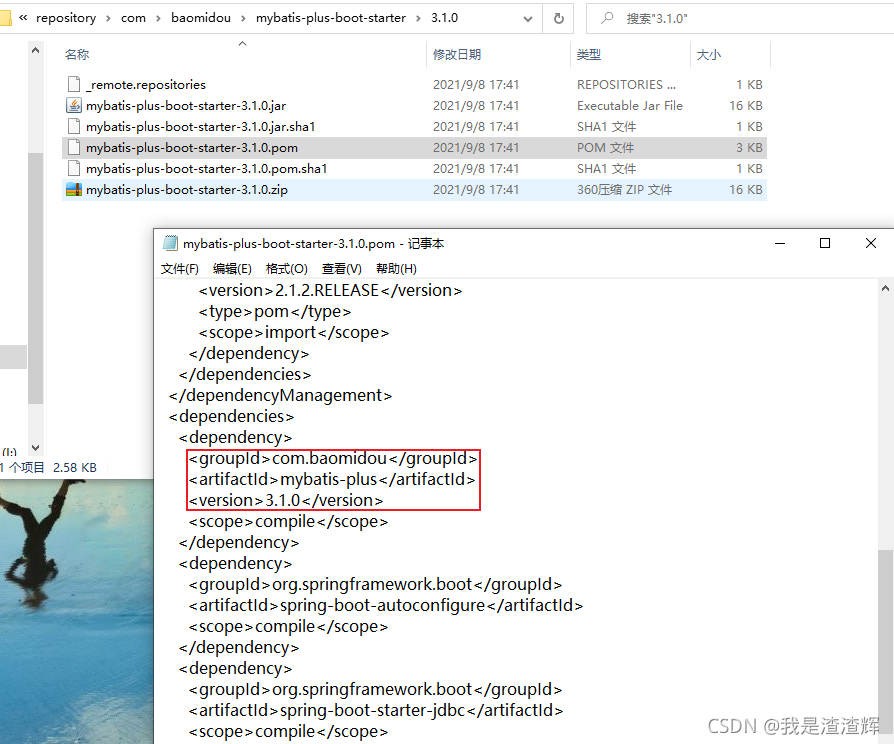Click the jar file's Java icon
The image size is (894, 744).
tap(74, 105)
